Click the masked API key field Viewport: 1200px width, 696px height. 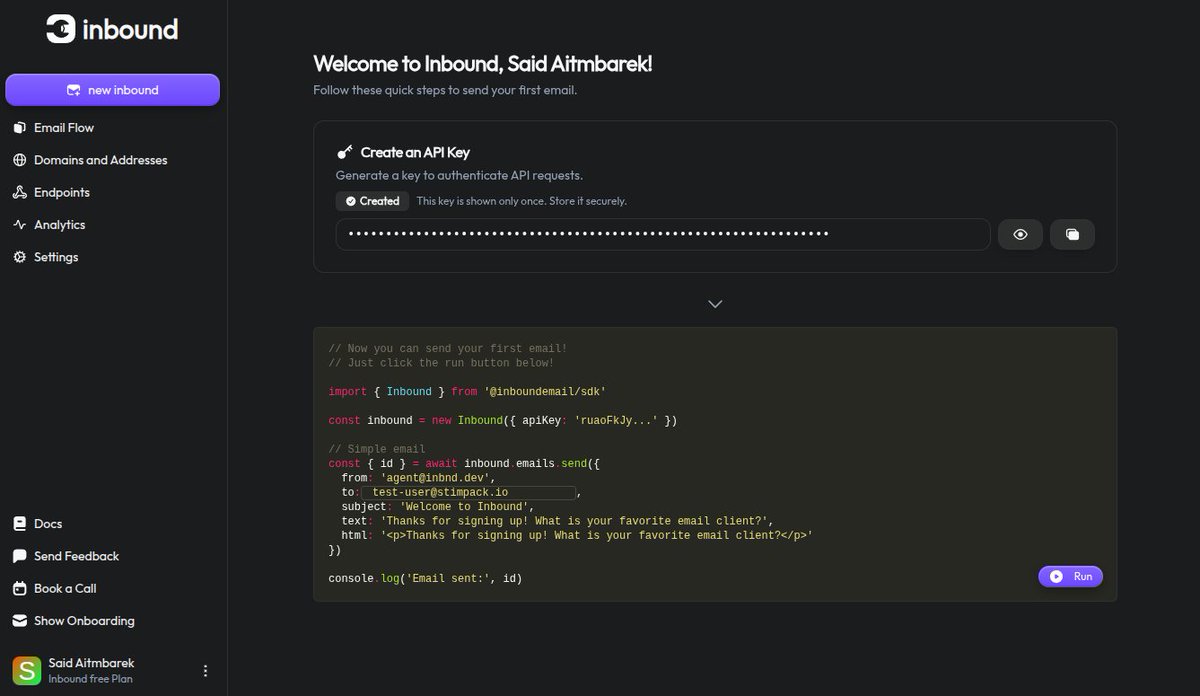coord(663,234)
